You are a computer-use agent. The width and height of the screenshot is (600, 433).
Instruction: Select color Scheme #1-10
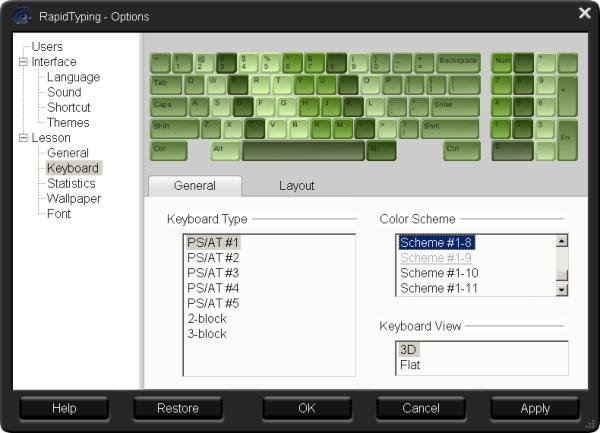point(439,273)
